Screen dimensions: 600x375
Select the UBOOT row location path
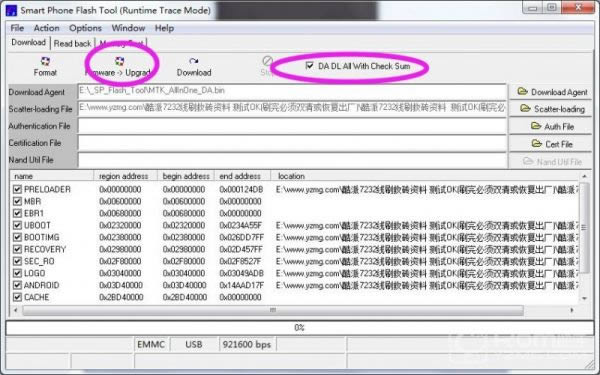pyautogui.click(x=427, y=225)
